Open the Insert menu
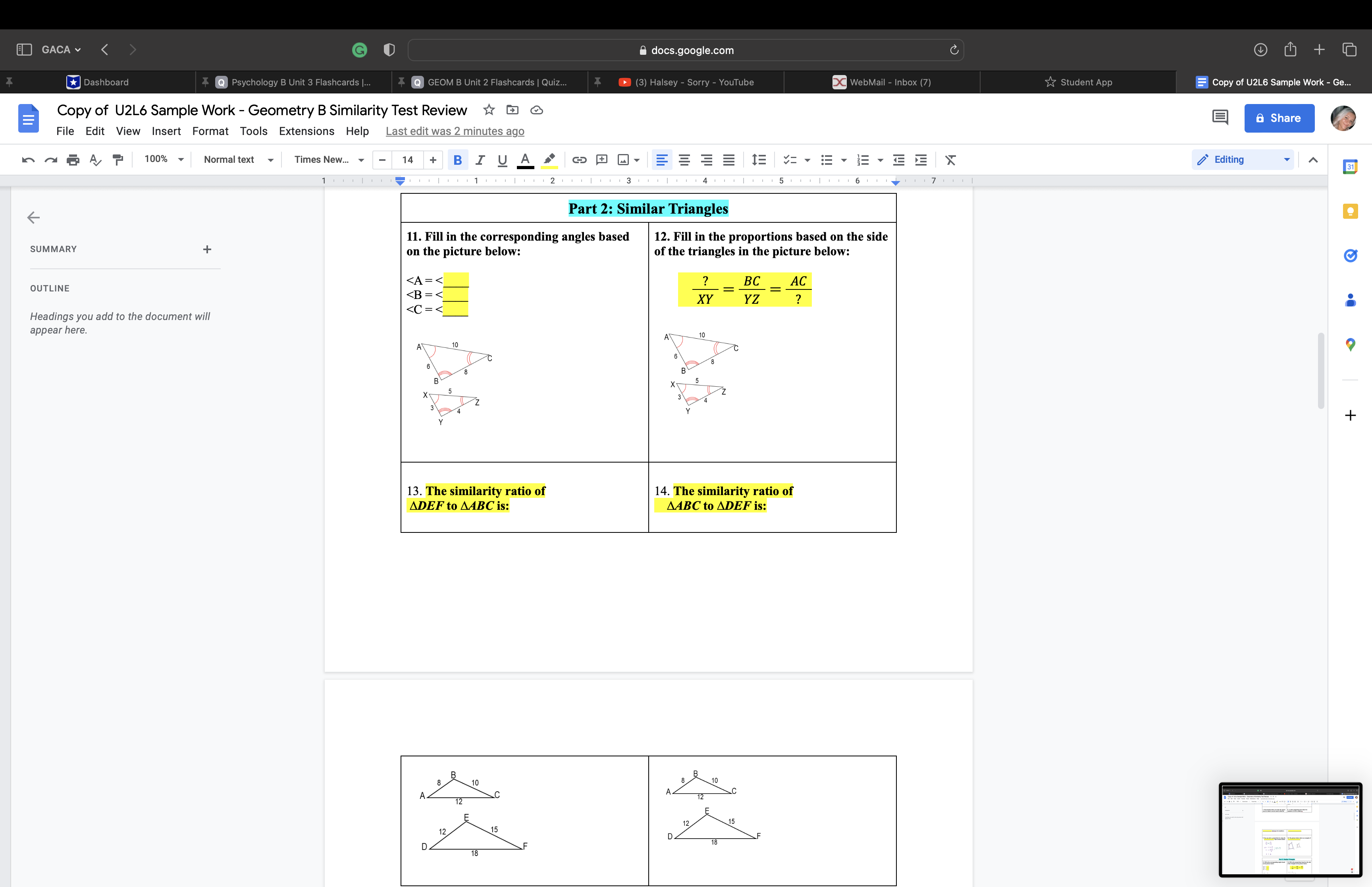The width and height of the screenshot is (1372, 887). point(166,131)
